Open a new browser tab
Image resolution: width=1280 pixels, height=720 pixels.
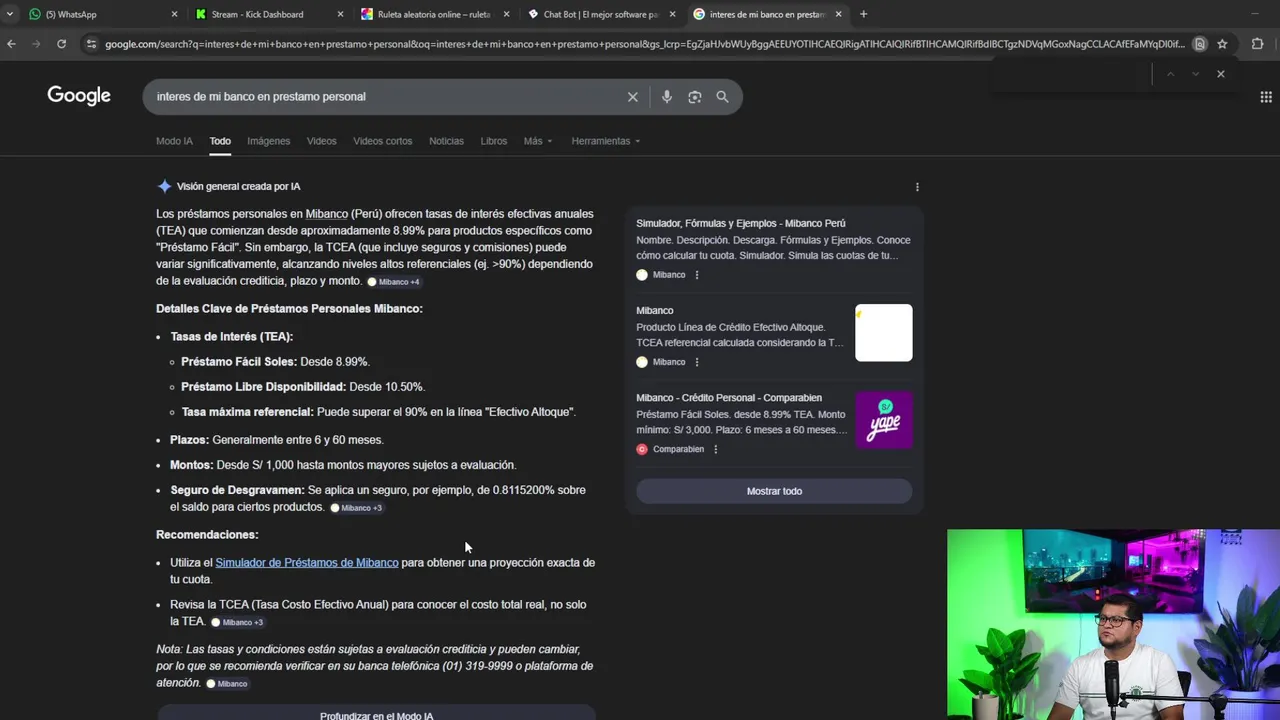pos(863,14)
